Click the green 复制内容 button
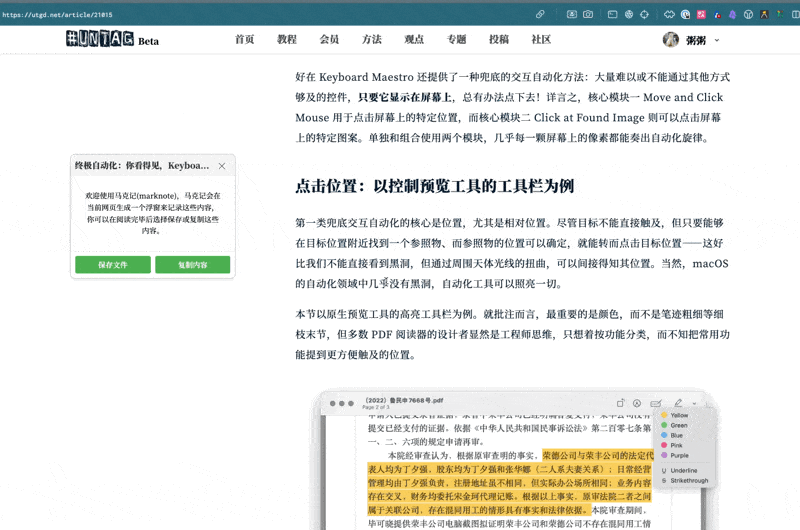800x530 pixels. 192,265
